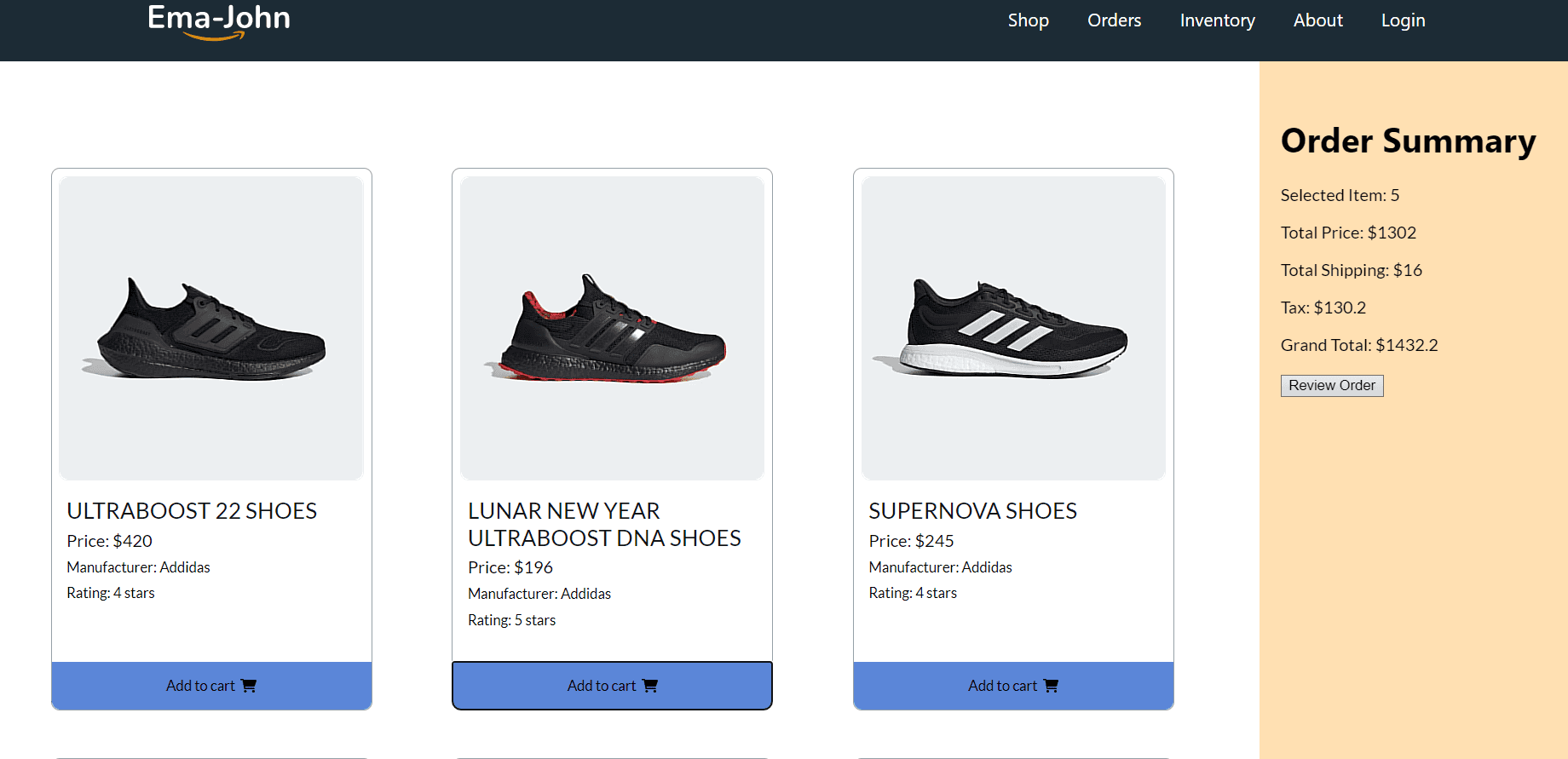
Task: Click cart icon on Ultraboost 22 button
Action: [x=249, y=686]
